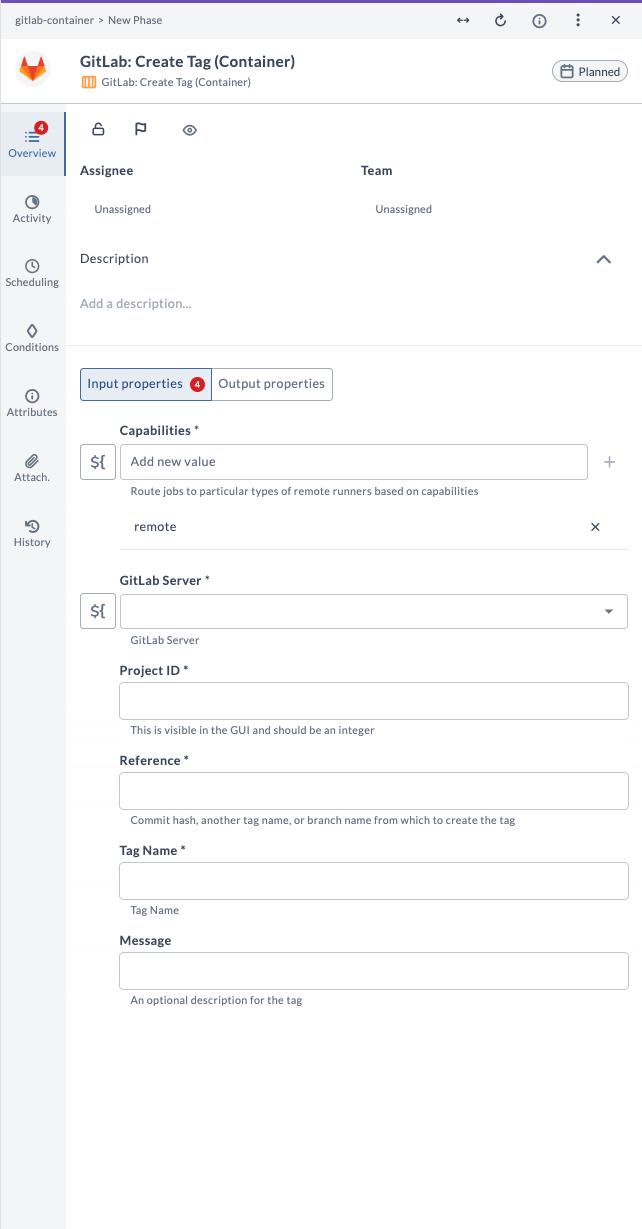Click the expand width arrows icon
642x1229 pixels.
click(x=463, y=20)
